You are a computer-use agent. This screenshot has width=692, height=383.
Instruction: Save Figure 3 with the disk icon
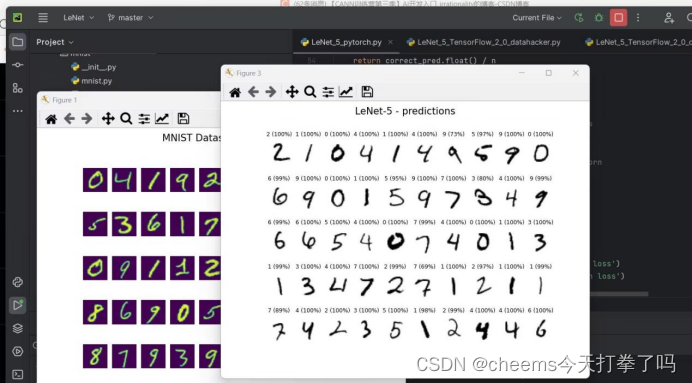(x=367, y=92)
